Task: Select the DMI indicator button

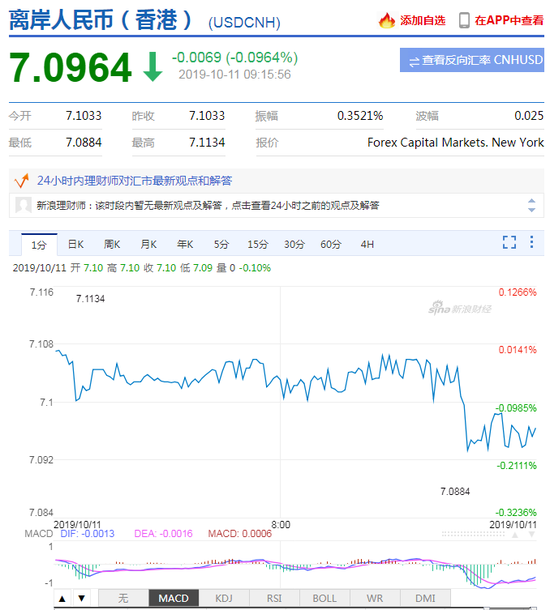Action: (x=425, y=598)
